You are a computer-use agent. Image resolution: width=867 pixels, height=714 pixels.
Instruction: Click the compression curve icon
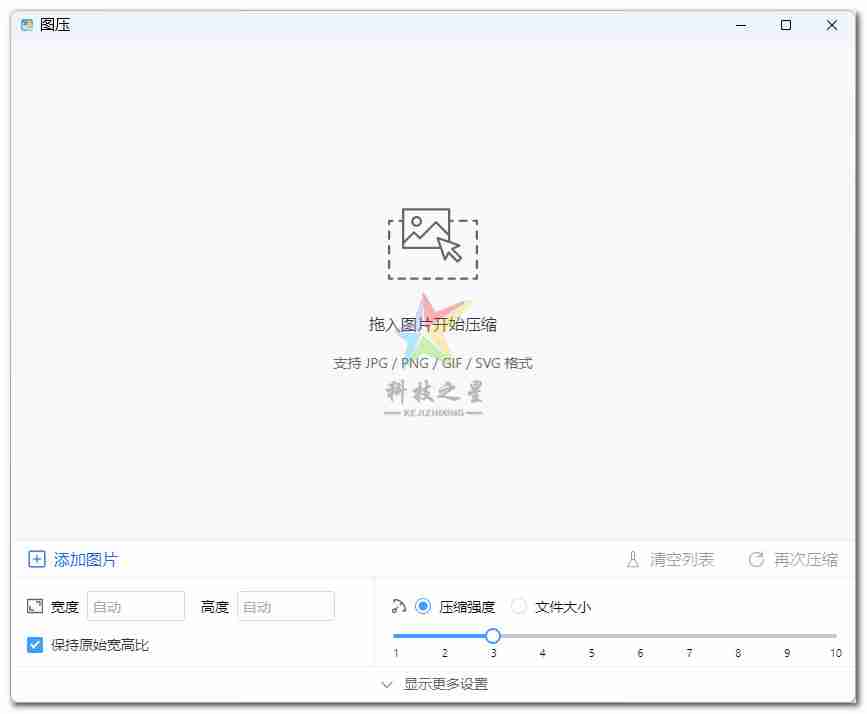pos(398,606)
